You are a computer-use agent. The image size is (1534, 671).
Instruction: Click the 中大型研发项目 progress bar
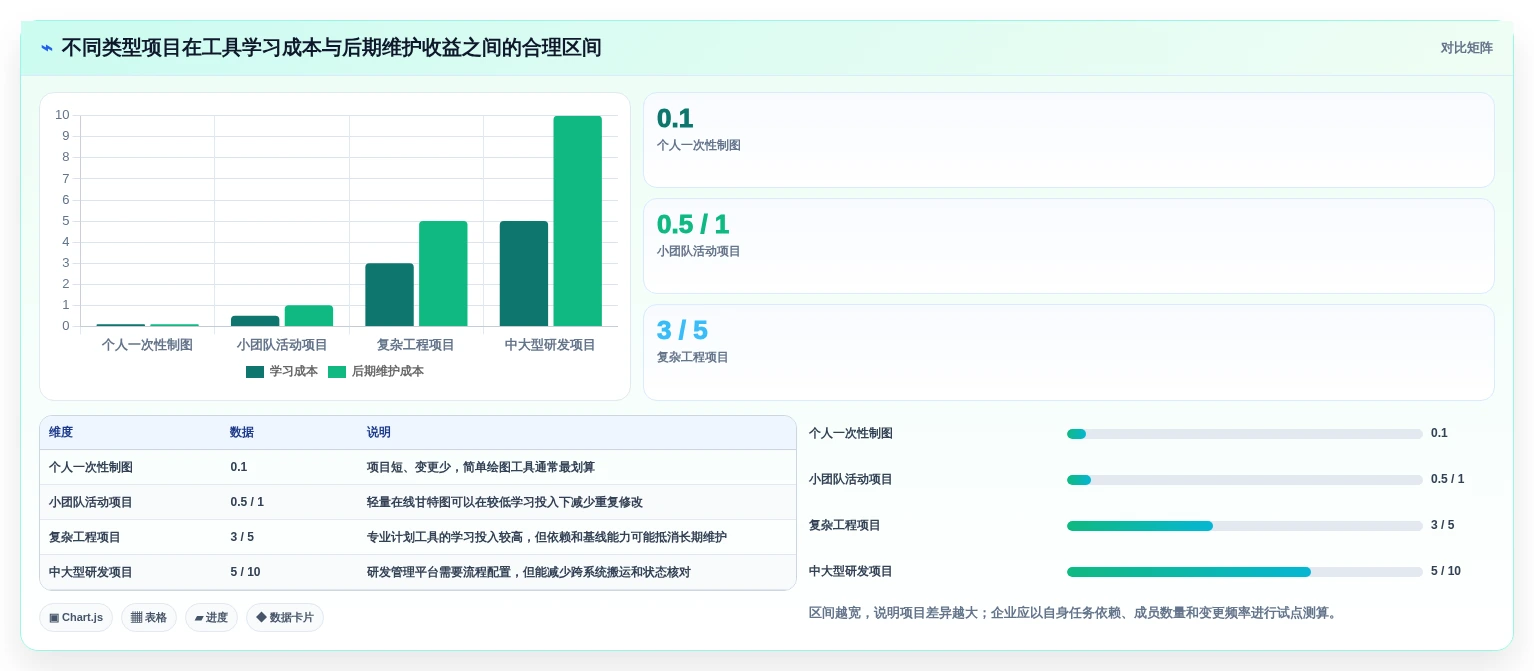1244,572
